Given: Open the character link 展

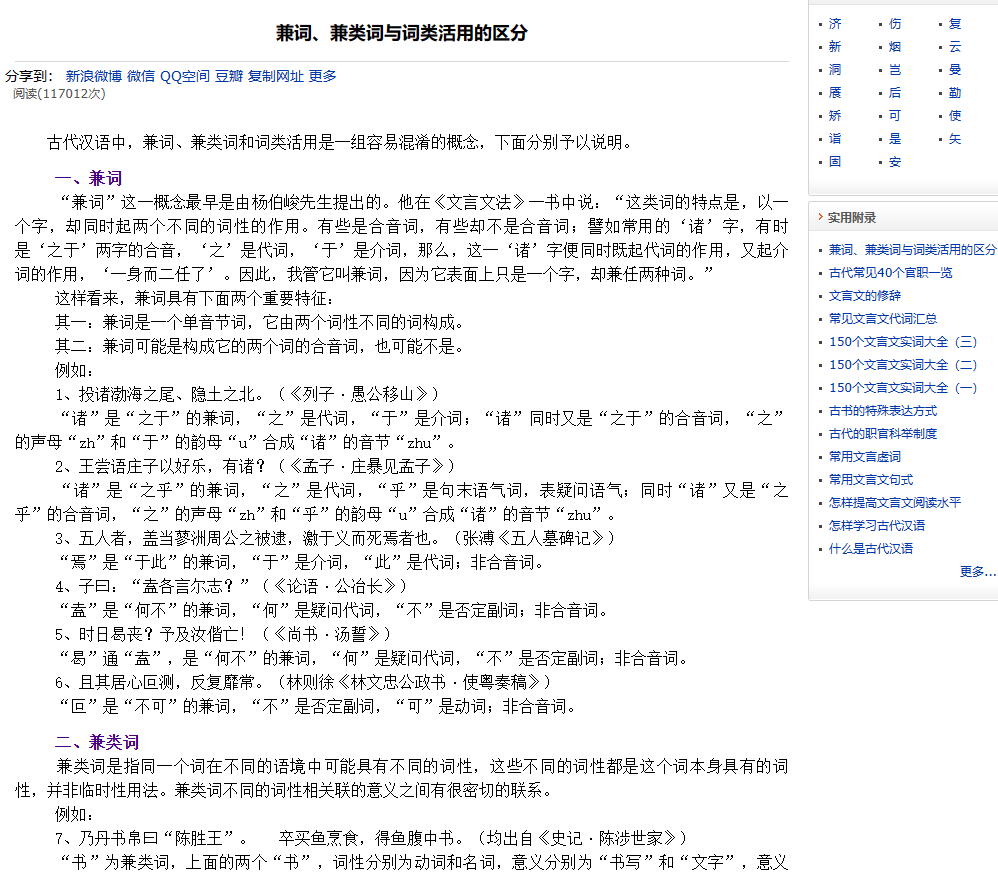Looking at the screenshot, I should tap(835, 93).
